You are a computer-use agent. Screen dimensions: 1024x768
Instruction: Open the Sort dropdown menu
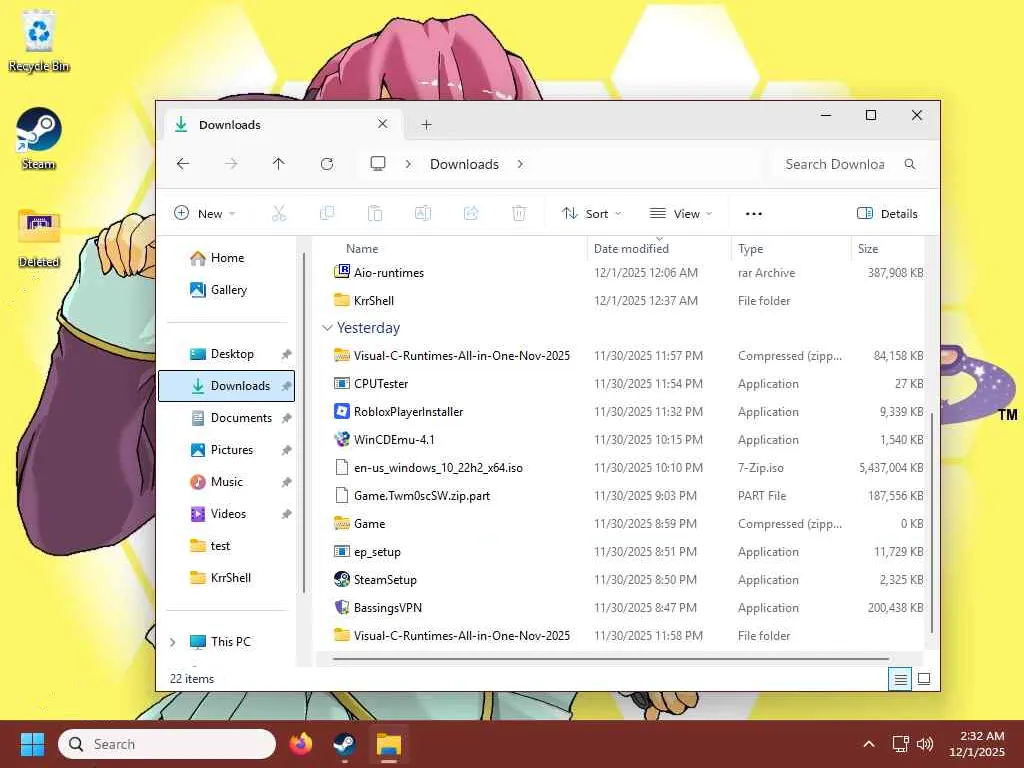(x=592, y=214)
